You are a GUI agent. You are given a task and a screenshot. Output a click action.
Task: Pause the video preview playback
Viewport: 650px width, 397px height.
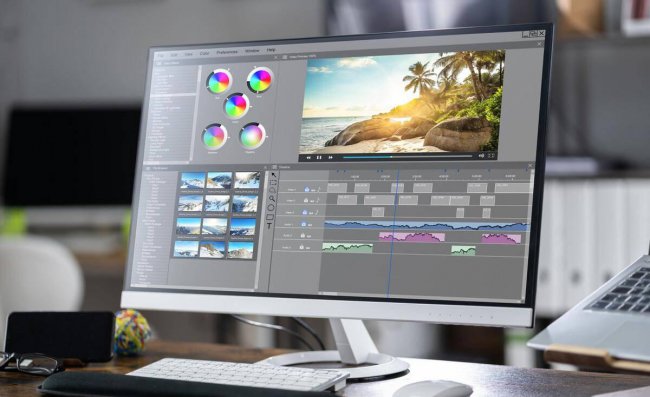319,157
